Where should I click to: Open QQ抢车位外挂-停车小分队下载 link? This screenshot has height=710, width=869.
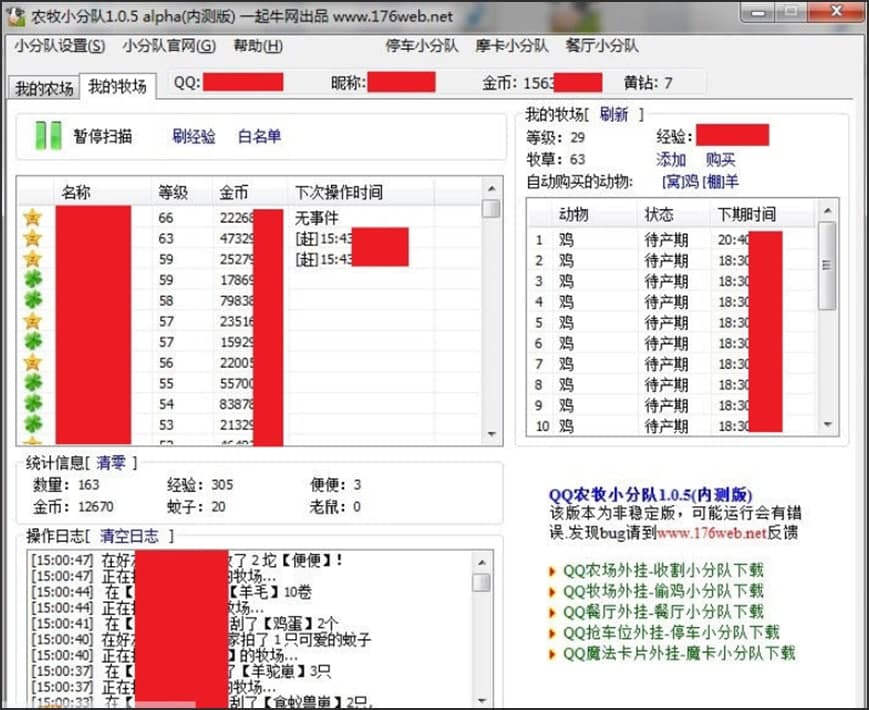click(x=671, y=632)
